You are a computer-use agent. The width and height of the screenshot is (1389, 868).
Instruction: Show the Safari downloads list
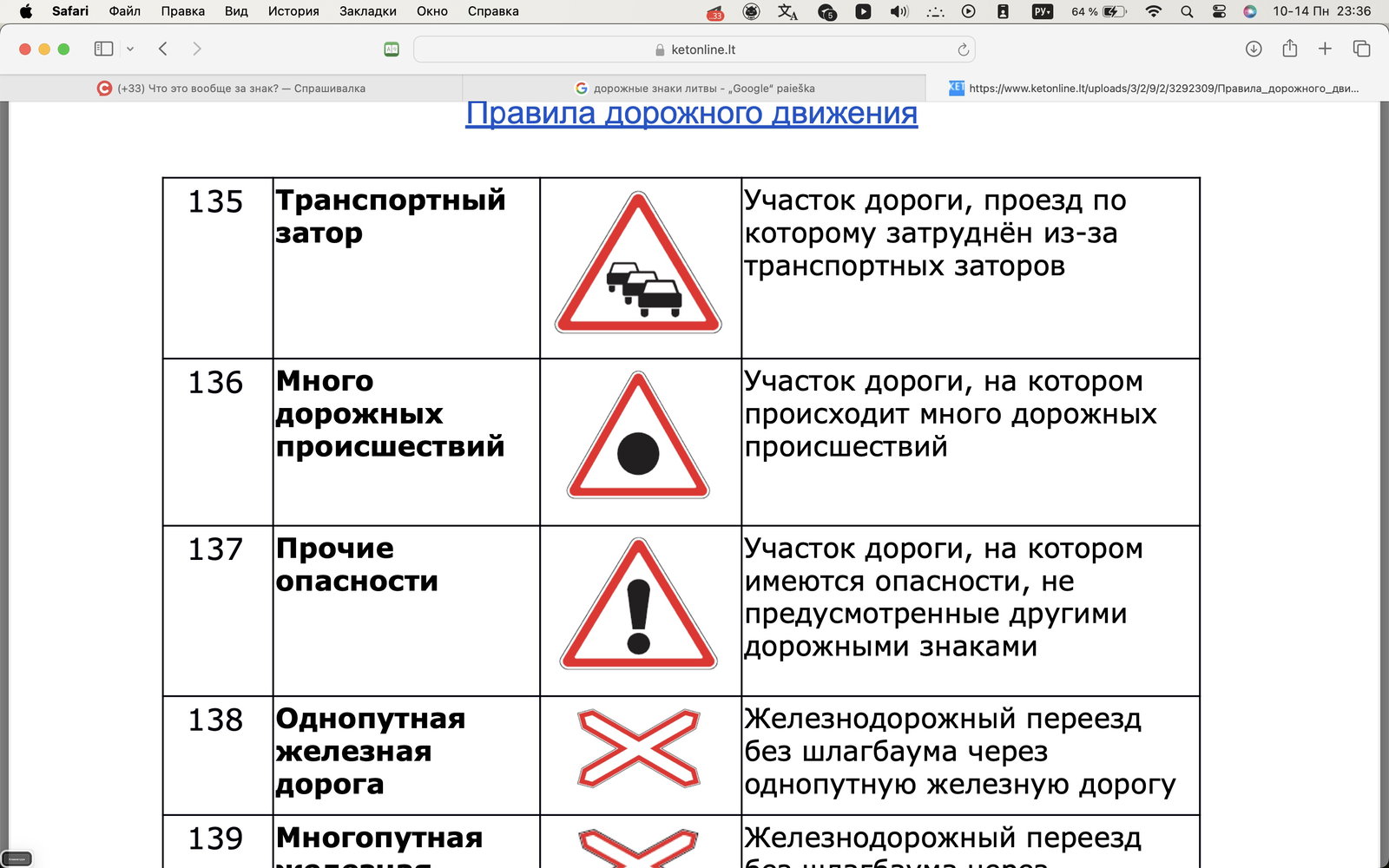coord(1254,49)
